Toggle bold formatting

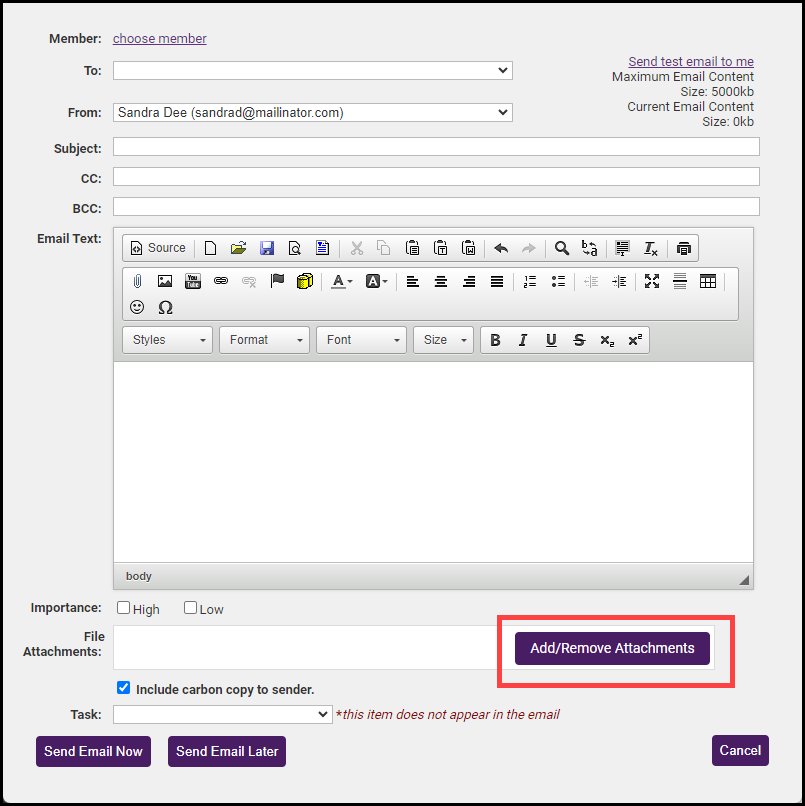coord(495,340)
